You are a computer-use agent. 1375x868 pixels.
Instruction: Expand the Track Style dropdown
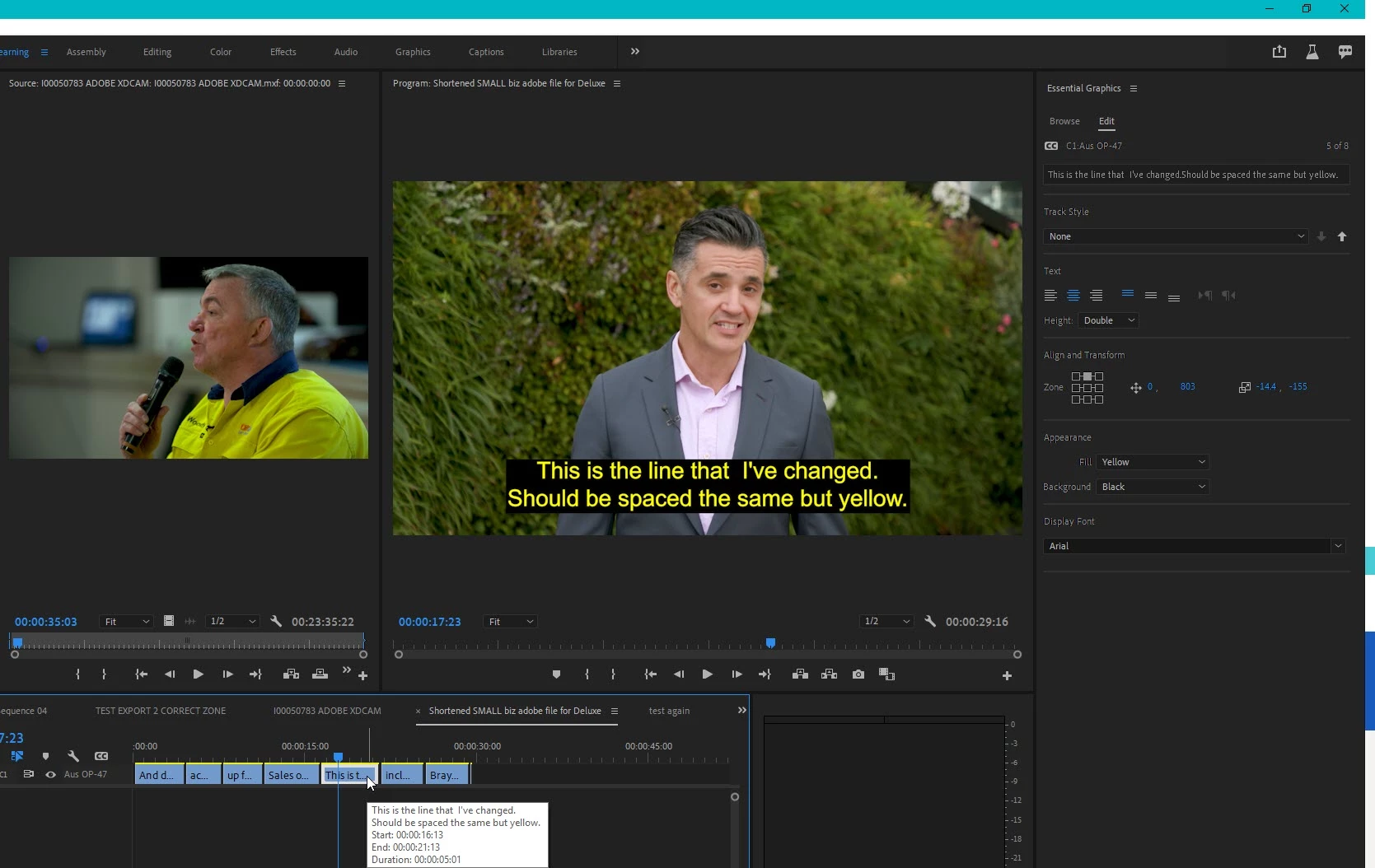coord(1175,236)
